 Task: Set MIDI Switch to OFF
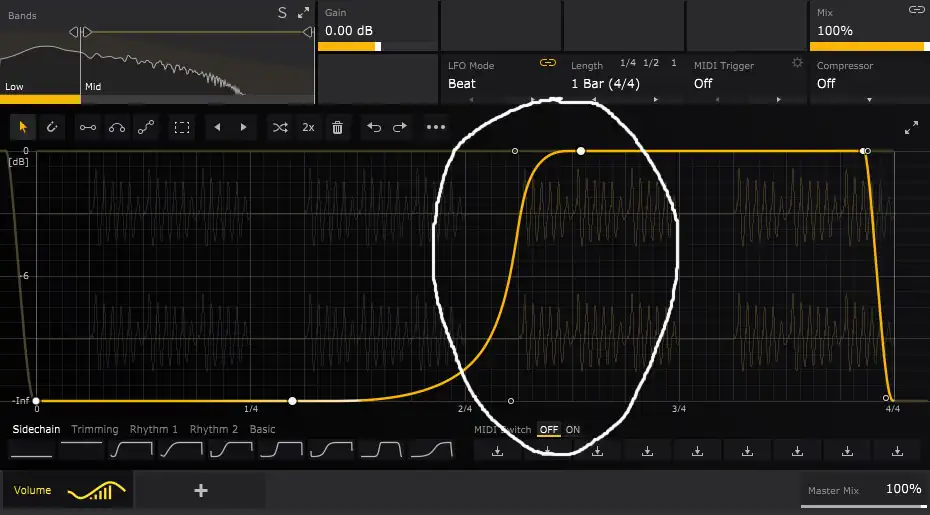(549, 430)
